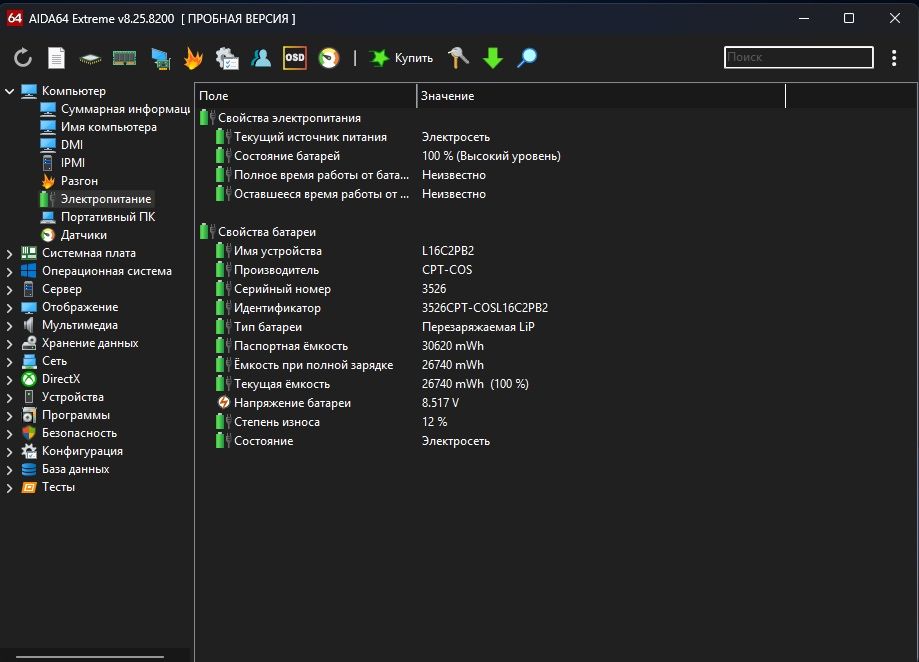Open the Report document icon
Viewport: 919px width, 662px height.
pyautogui.click(x=56, y=57)
